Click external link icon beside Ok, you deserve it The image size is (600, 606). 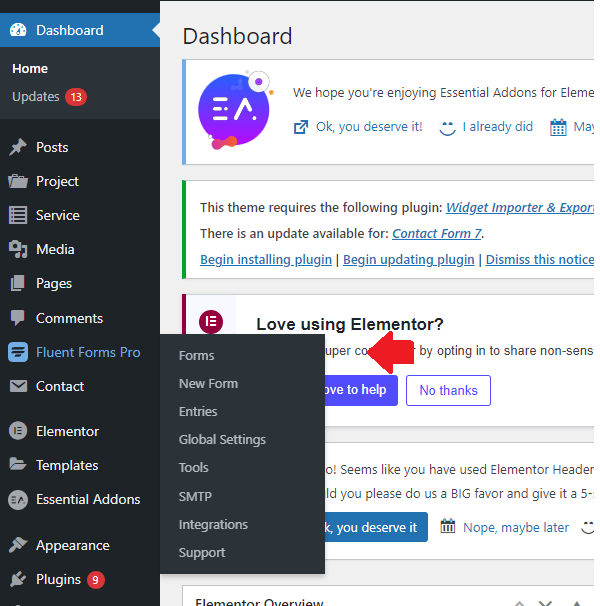(301, 127)
